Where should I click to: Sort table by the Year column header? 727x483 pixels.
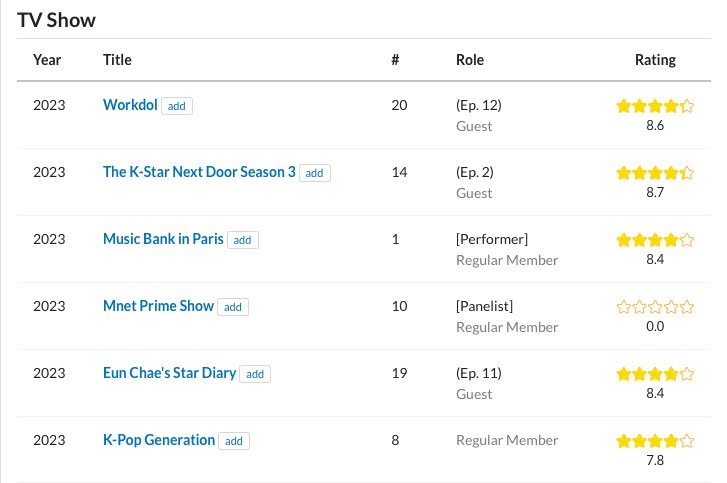coord(47,60)
